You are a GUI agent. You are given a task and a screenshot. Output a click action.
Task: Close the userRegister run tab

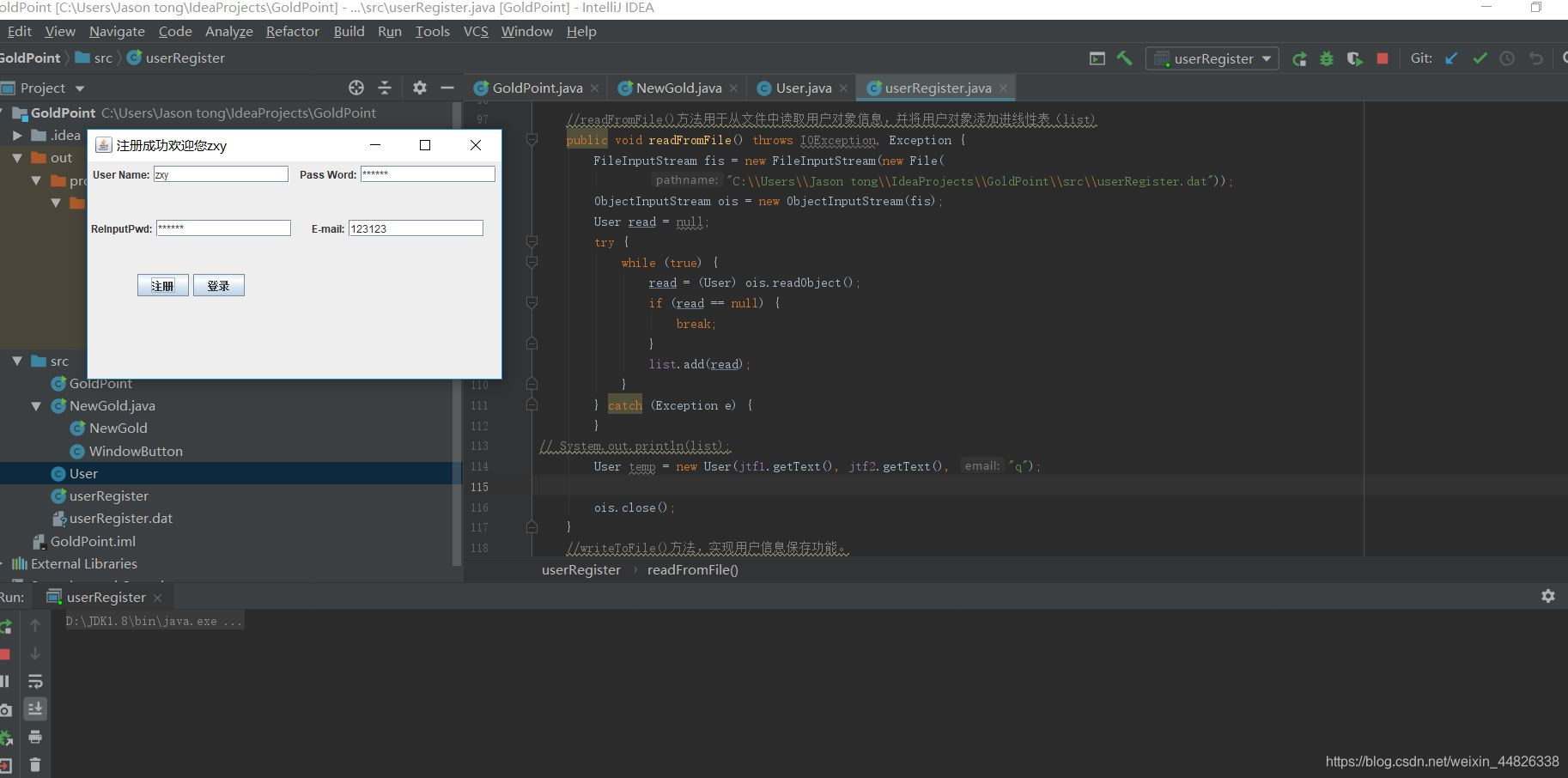(x=157, y=598)
